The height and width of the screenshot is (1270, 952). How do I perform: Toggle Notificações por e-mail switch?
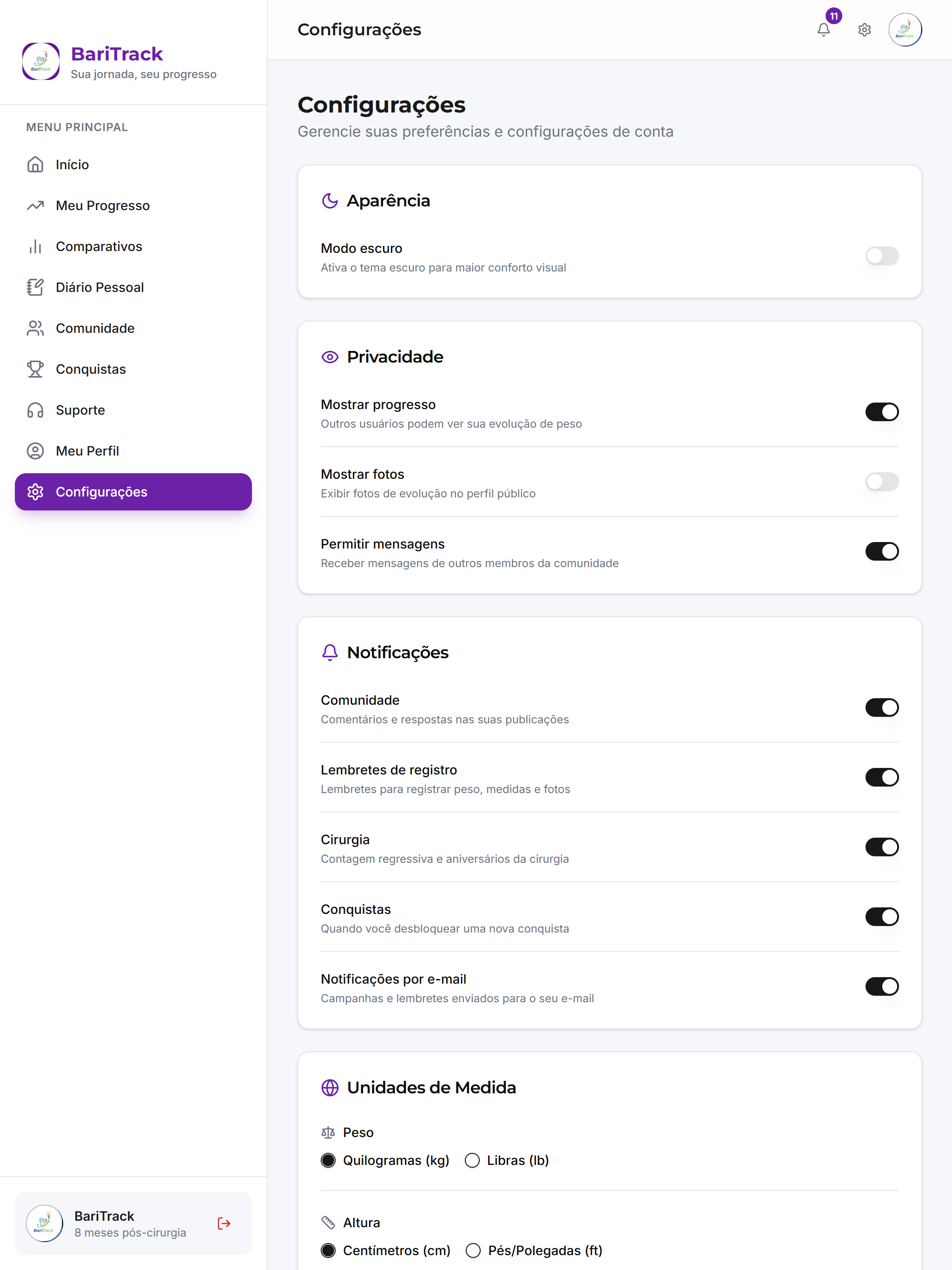[x=882, y=987]
